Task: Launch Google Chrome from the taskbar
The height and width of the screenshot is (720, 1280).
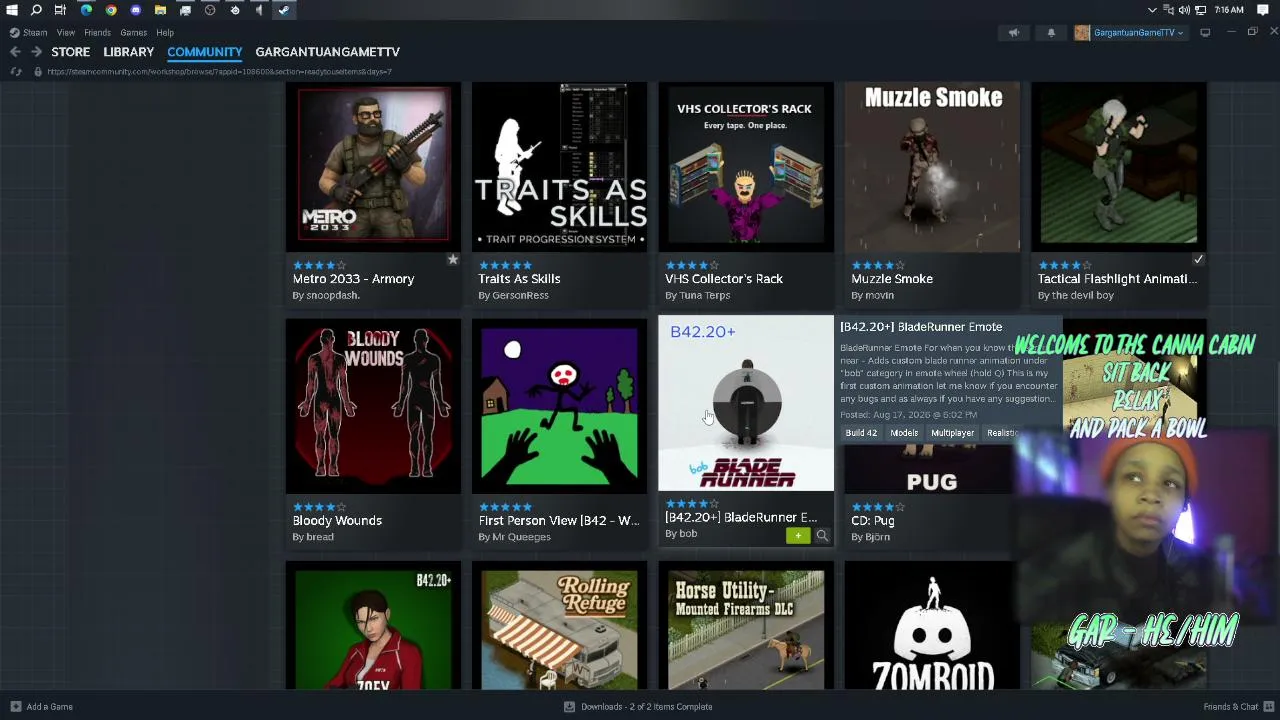Action: [x=111, y=10]
